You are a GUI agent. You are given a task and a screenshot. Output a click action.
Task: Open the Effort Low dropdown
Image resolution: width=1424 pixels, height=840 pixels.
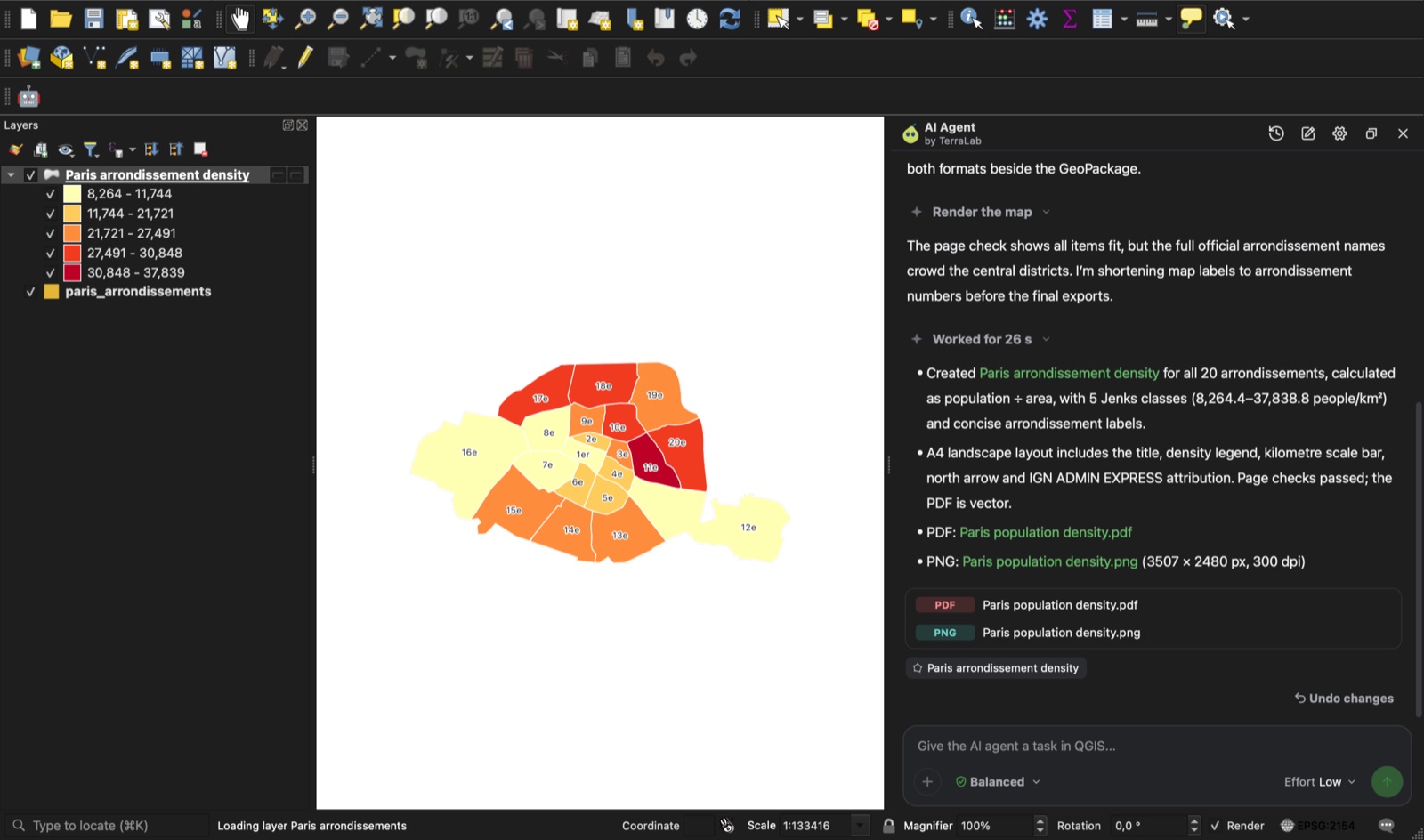pos(1320,782)
